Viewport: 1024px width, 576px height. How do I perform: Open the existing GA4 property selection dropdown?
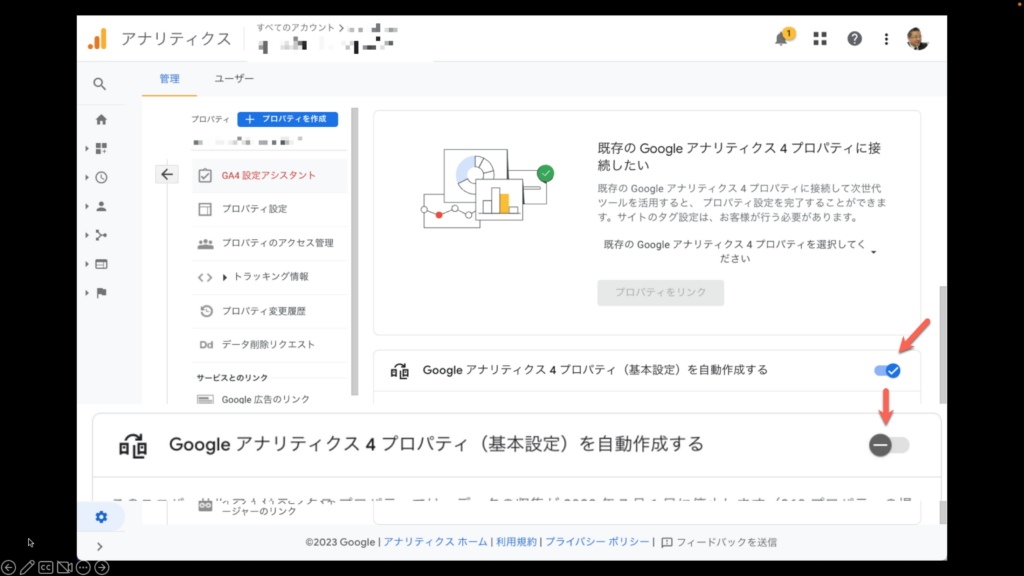[738, 251]
